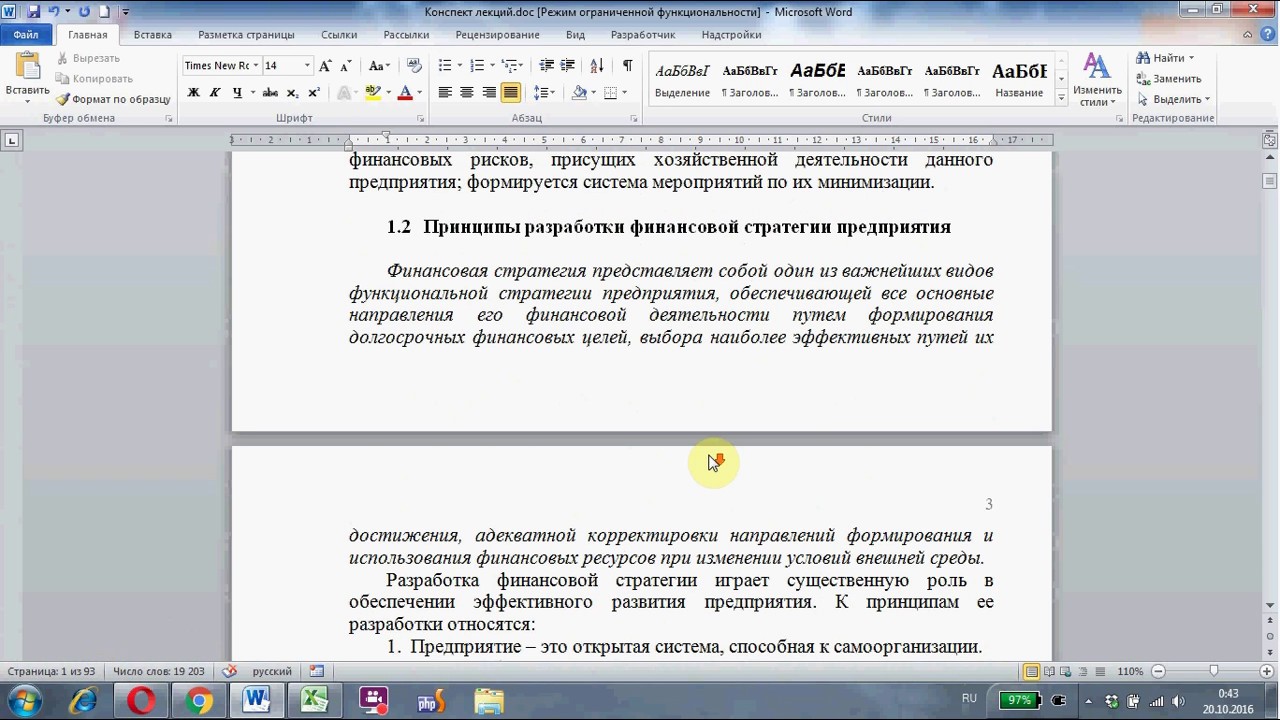Screen dimensions: 1280x720
Task: Switch to the Вставка tab
Action: 153,35
